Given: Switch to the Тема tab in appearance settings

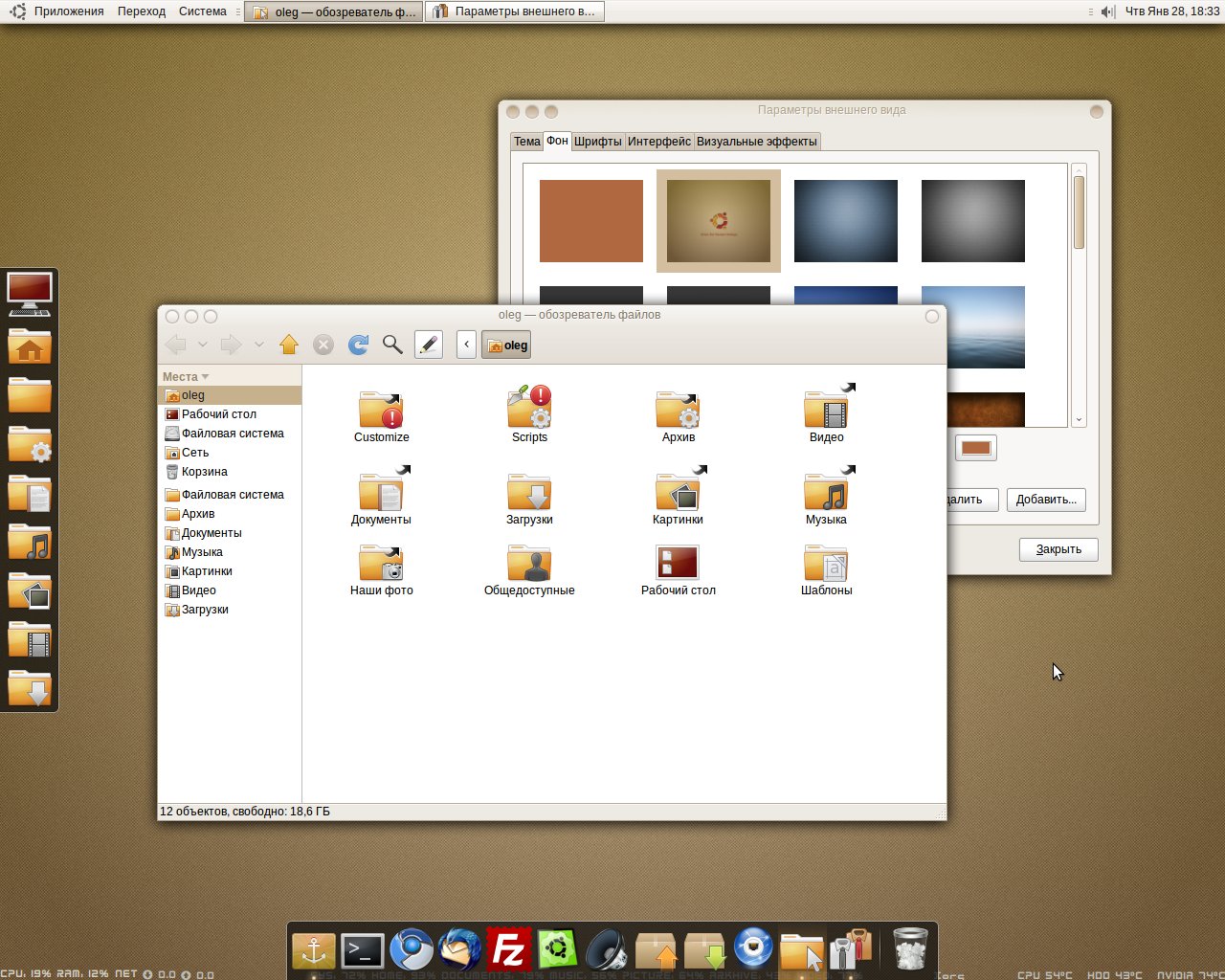Looking at the screenshot, I should 526,142.
